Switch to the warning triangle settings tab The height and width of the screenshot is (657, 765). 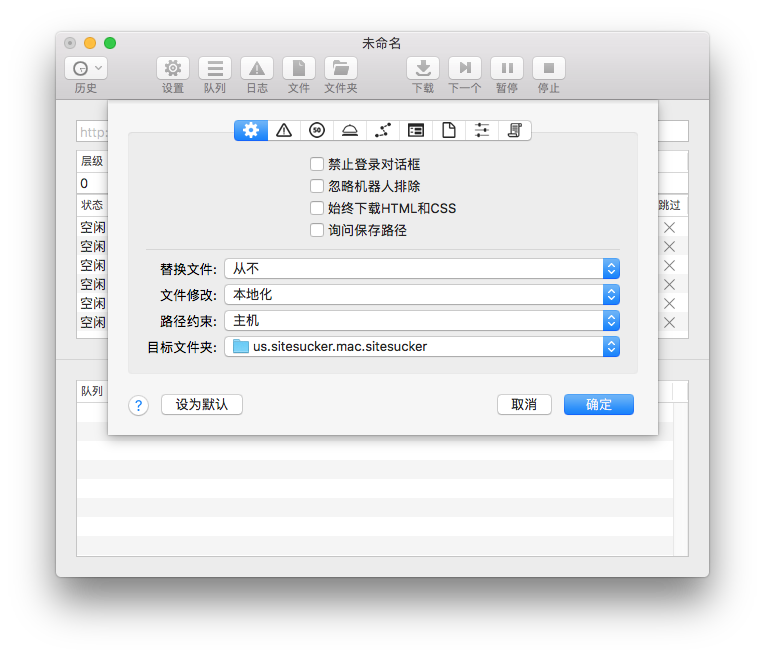tap(284, 130)
